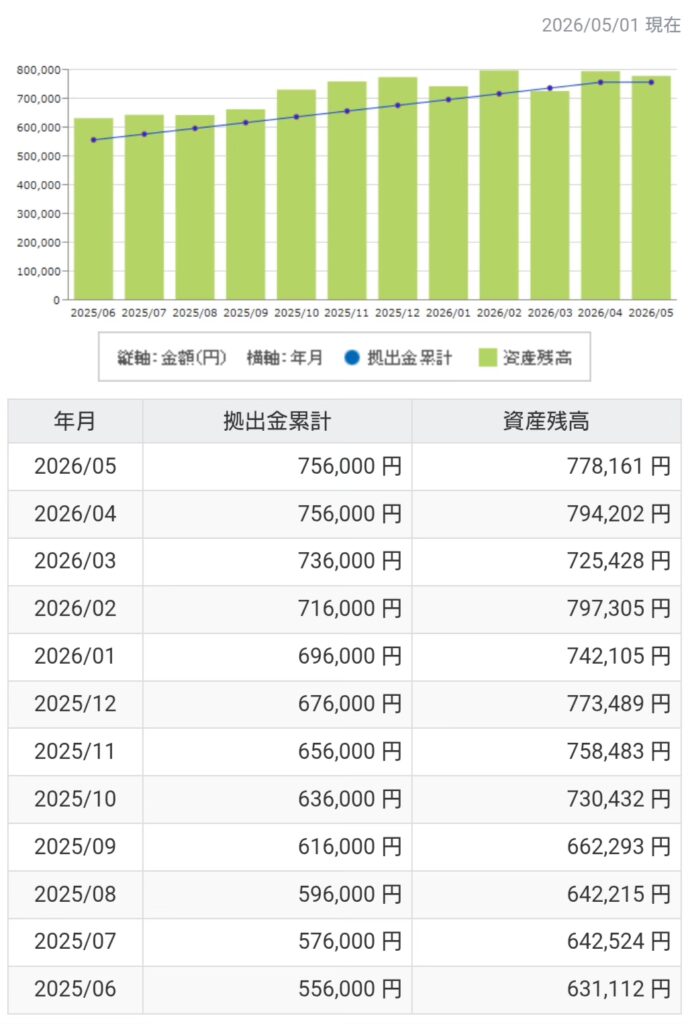688x1024 pixels.
Task: Click the 2025/12 date cell
Action: 75,704
